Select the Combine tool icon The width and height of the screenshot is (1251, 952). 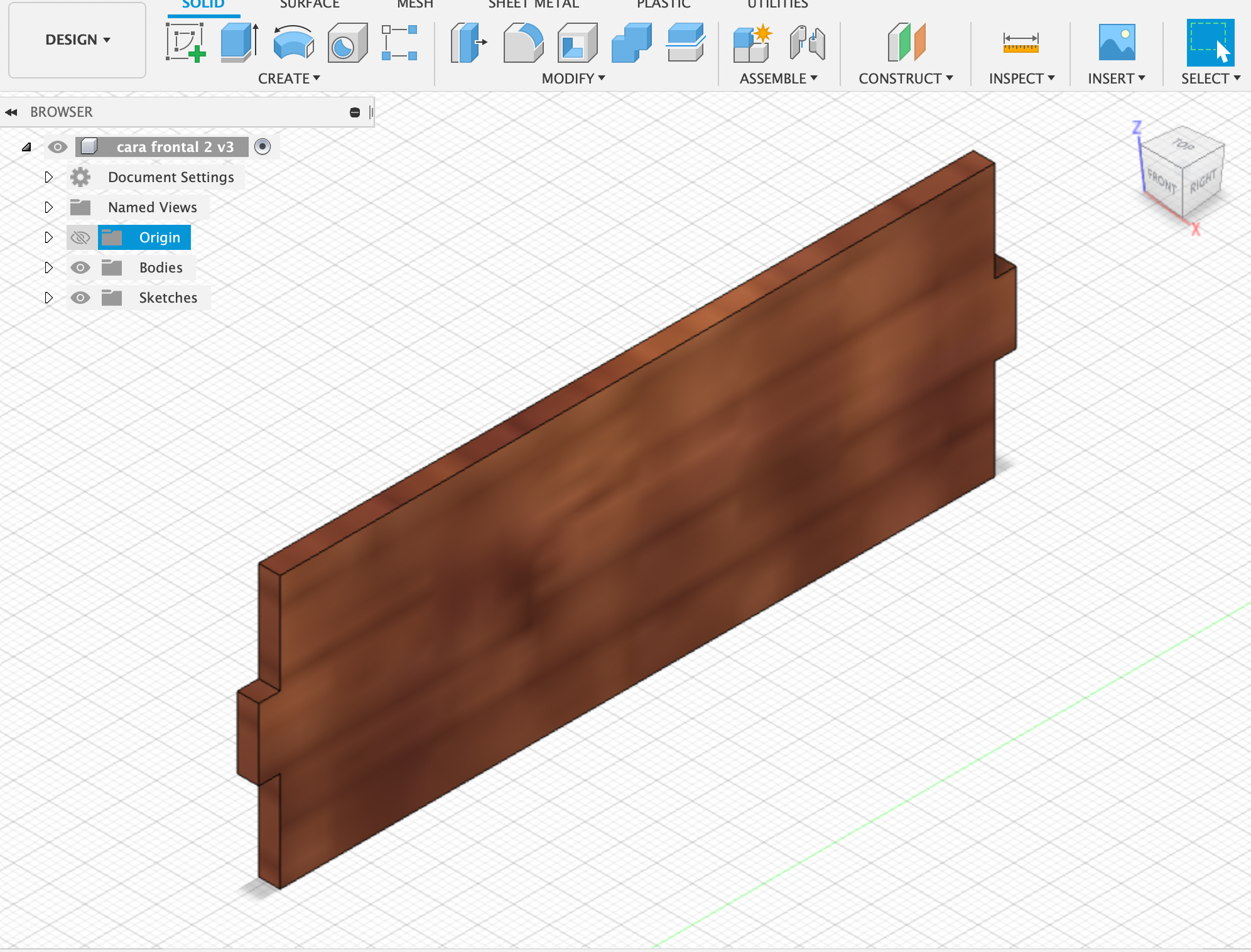[631, 43]
